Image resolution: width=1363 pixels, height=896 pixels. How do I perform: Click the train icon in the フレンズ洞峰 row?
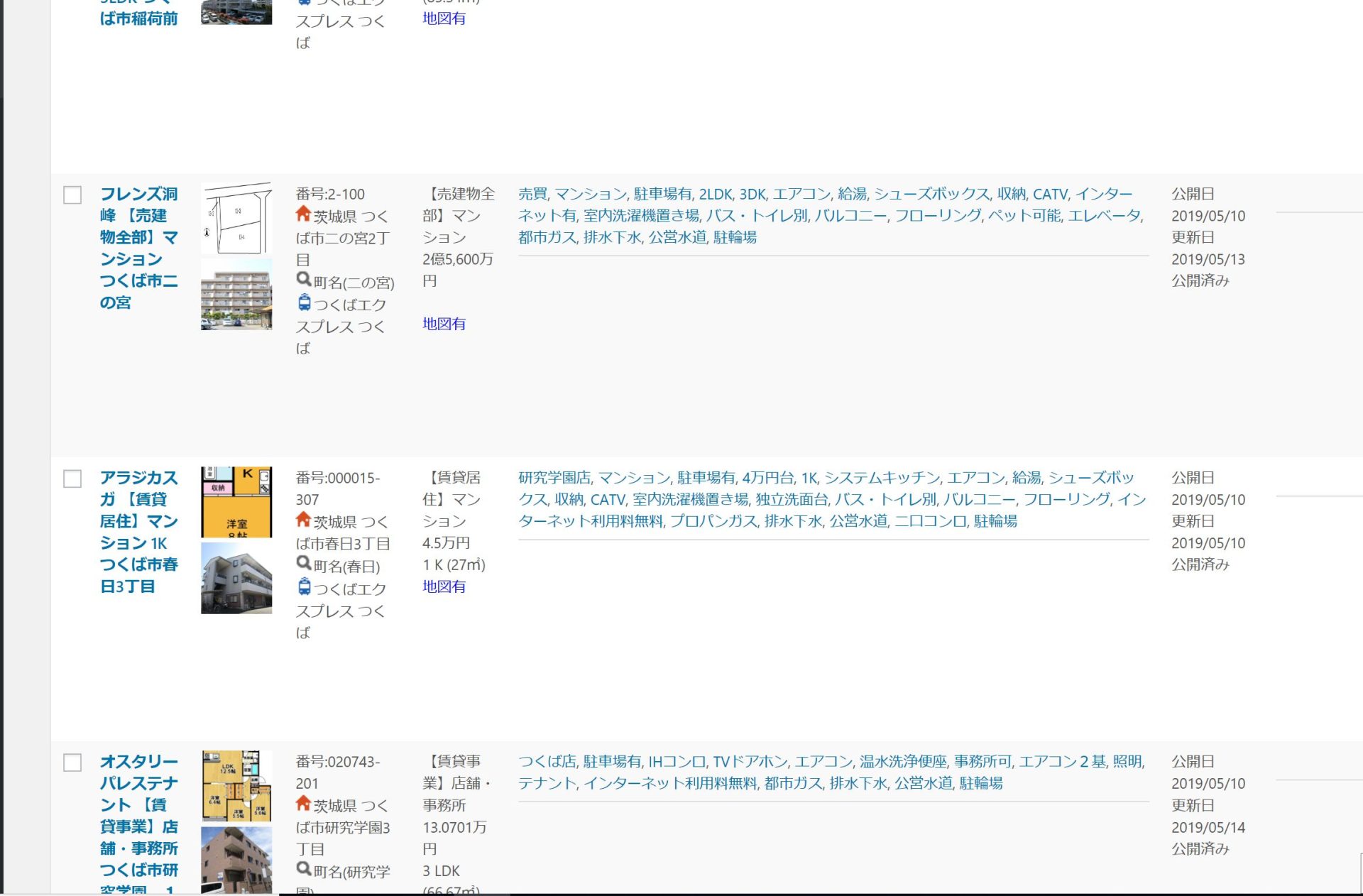tap(304, 302)
